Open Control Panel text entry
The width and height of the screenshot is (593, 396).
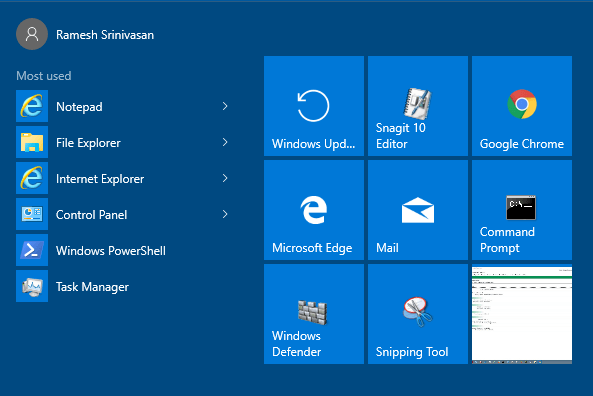(x=92, y=214)
